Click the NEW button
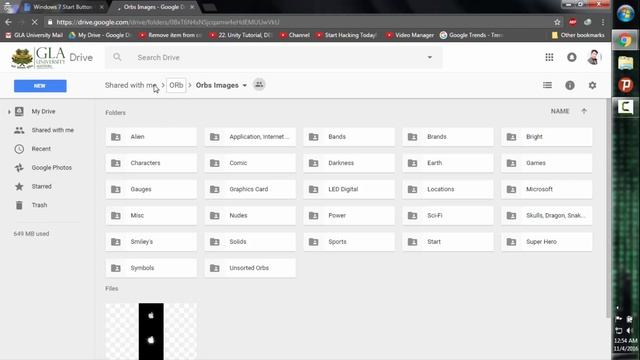This screenshot has width=640, height=360. click(x=40, y=86)
